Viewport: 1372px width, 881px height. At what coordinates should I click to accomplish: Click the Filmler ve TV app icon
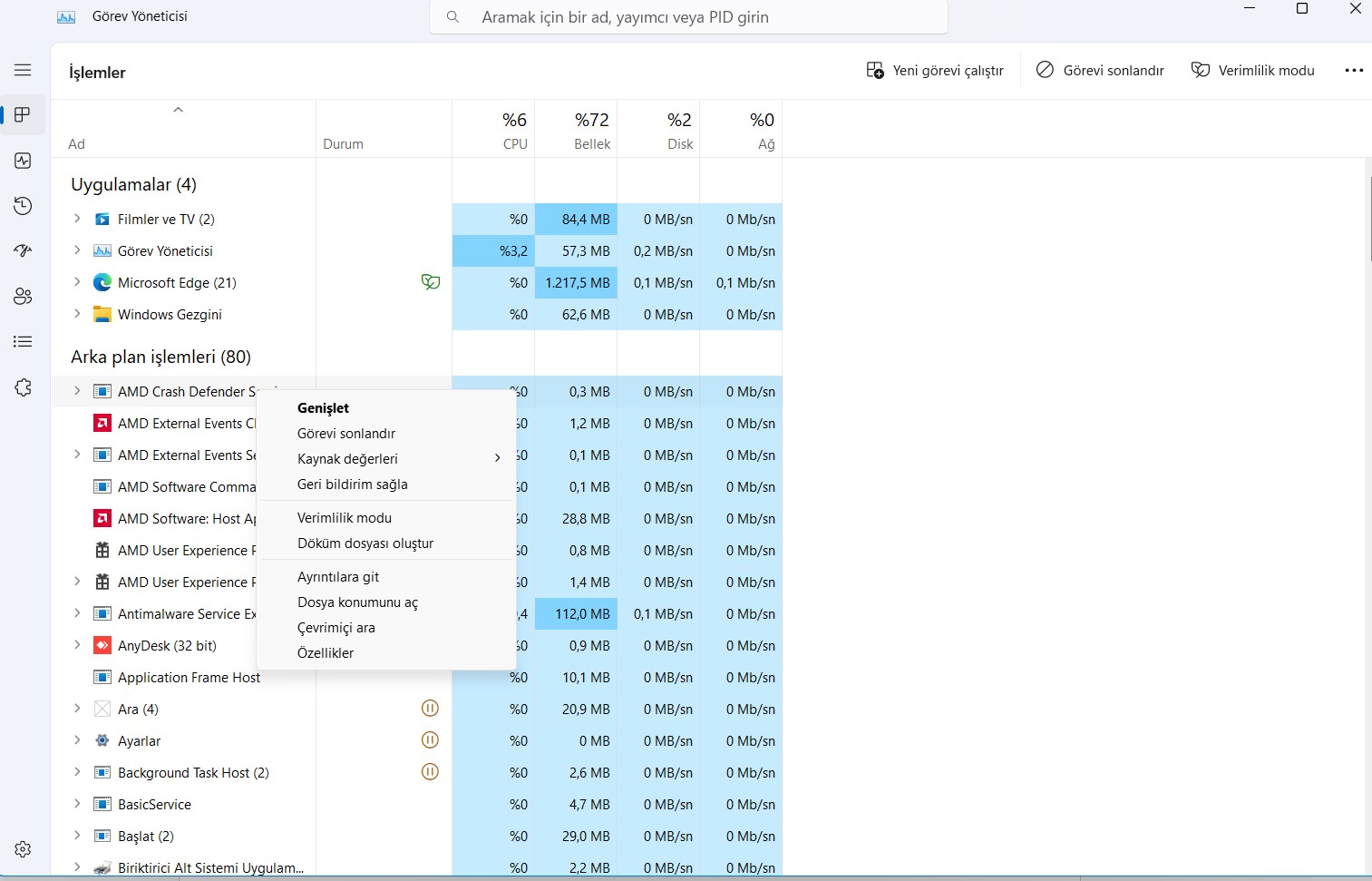pos(102,220)
